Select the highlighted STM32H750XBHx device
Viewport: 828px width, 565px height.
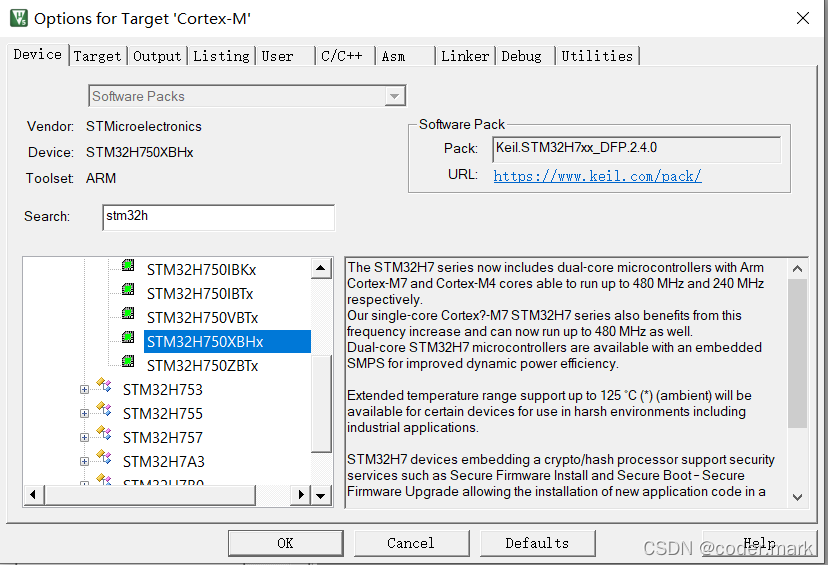[x=227, y=342]
